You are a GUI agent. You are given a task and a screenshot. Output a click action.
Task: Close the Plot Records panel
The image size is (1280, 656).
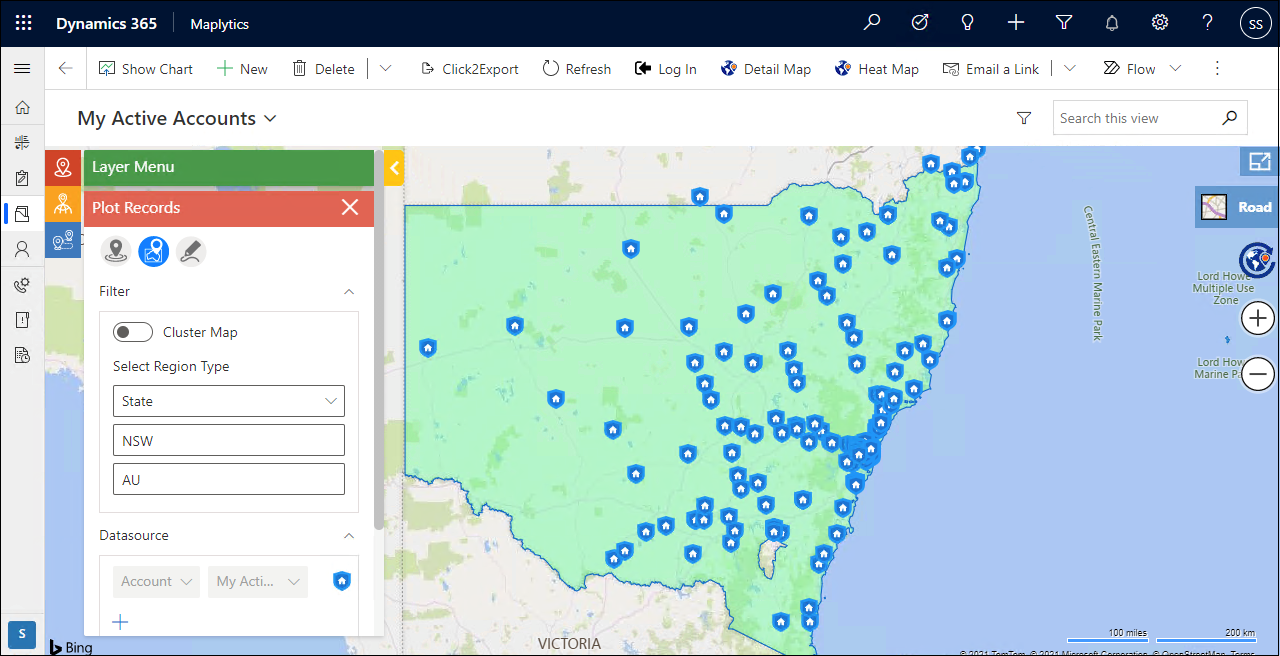tap(349, 208)
